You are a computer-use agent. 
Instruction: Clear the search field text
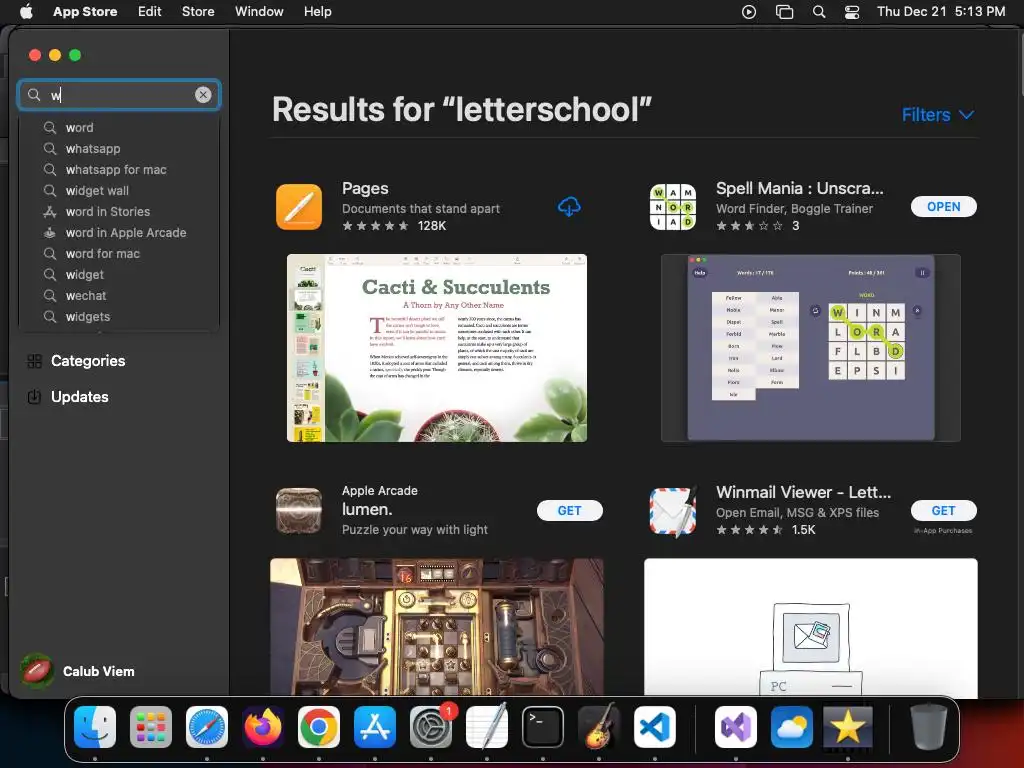pos(203,95)
